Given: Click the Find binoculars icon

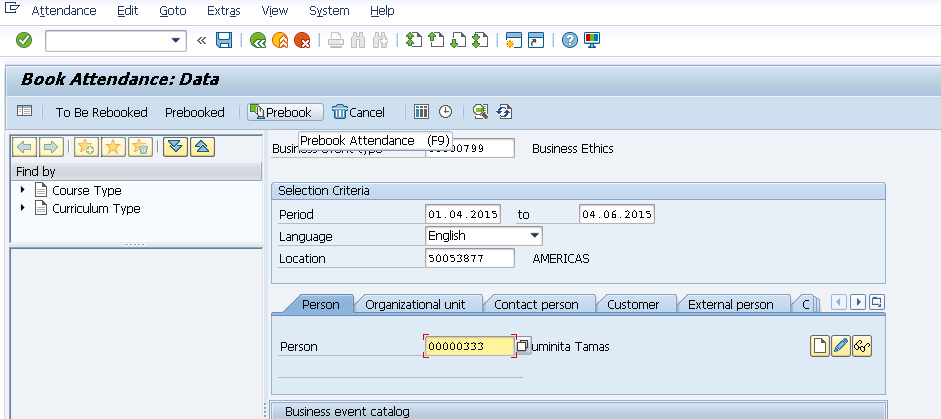Looking at the screenshot, I should [358, 40].
